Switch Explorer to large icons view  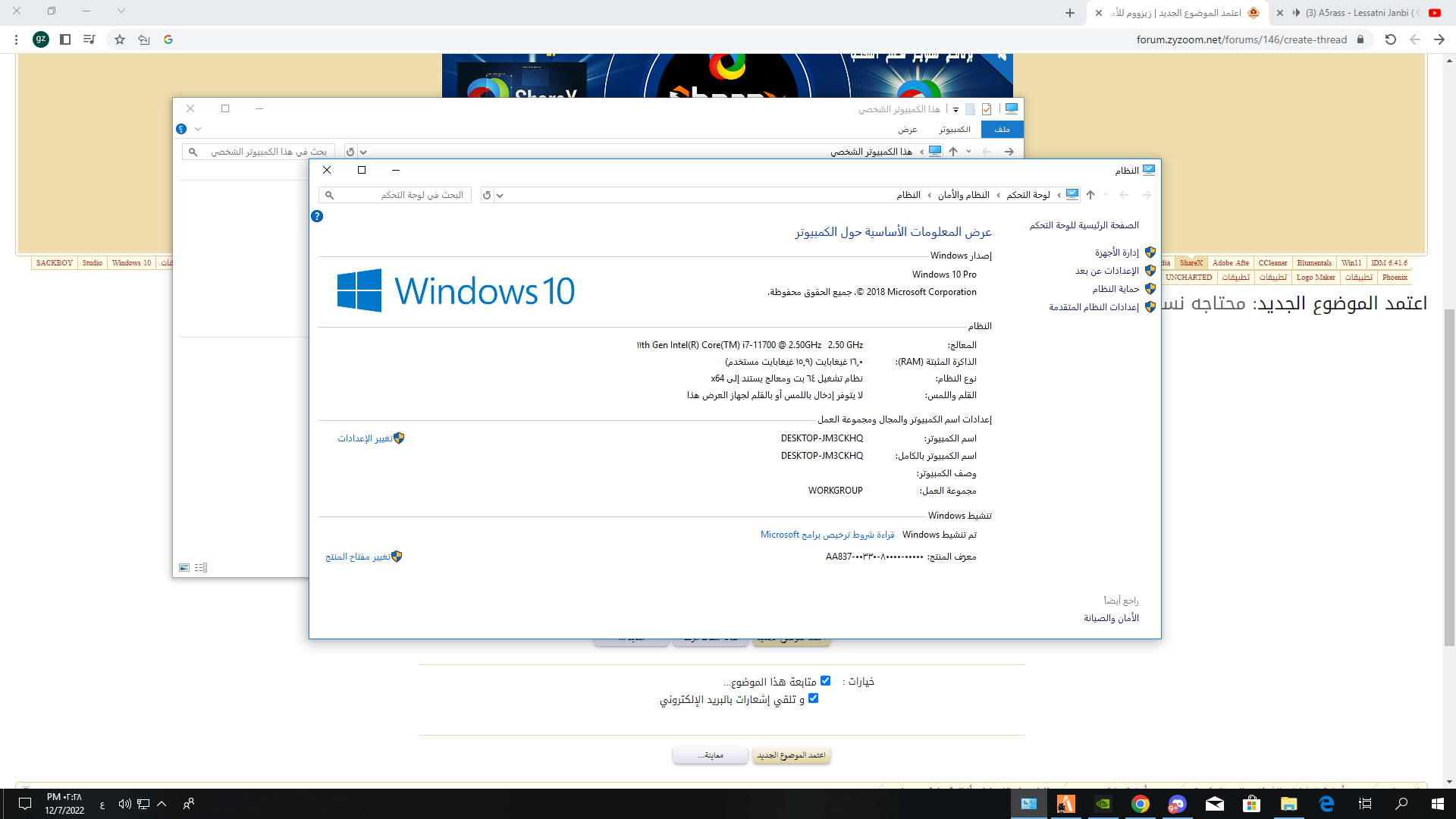[184, 567]
